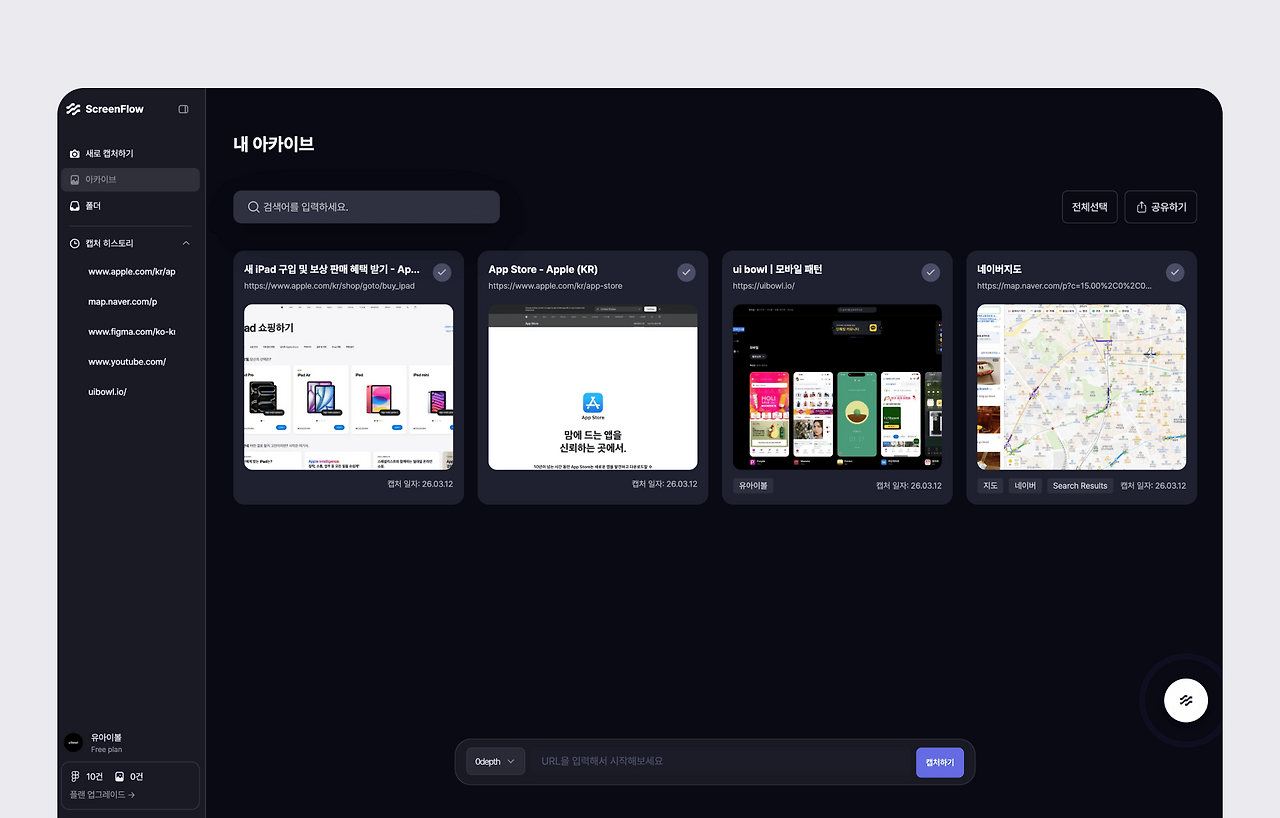Click the ScreenFlow logo in the sidebar
The width and height of the screenshot is (1280, 818).
pyautogui.click(x=105, y=109)
